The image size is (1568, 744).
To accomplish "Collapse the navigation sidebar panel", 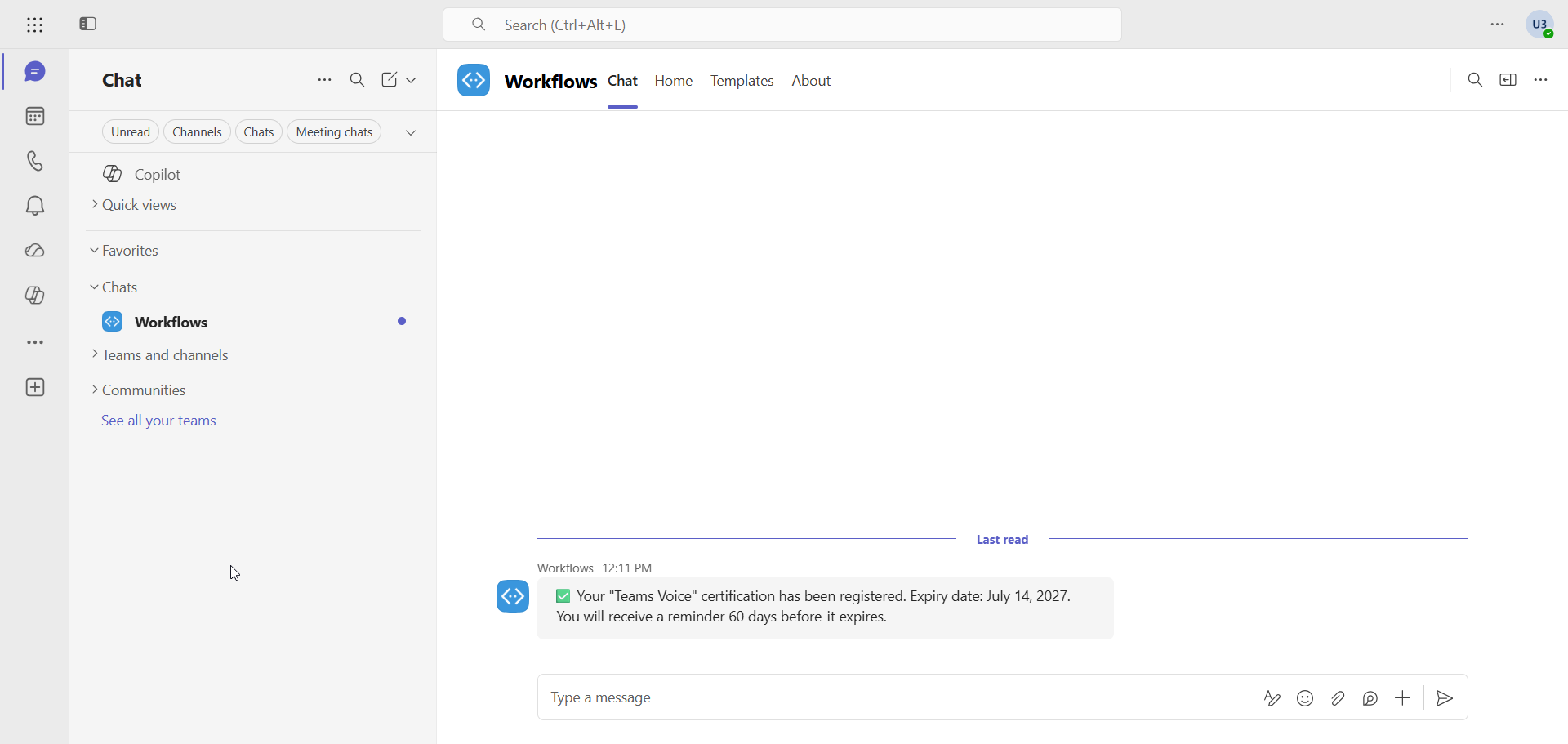I will [x=88, y=25].
